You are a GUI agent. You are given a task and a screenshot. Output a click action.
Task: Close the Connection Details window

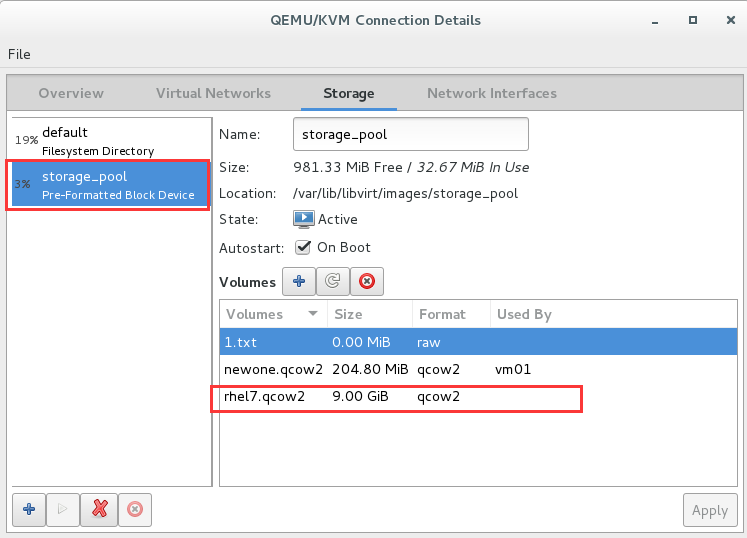point(731,20)
